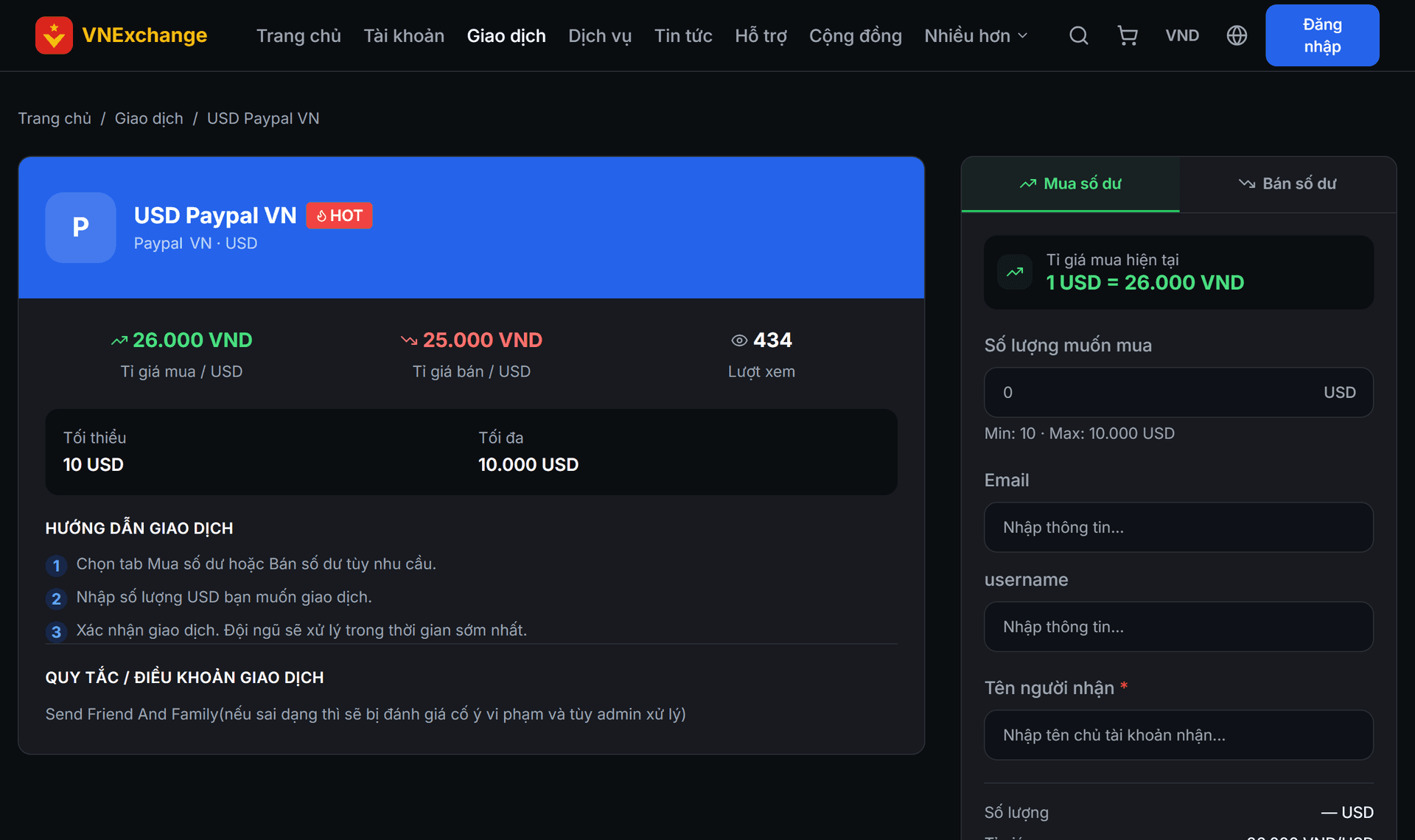Open the Dịch vụ menu item

[x=600, y=35]
